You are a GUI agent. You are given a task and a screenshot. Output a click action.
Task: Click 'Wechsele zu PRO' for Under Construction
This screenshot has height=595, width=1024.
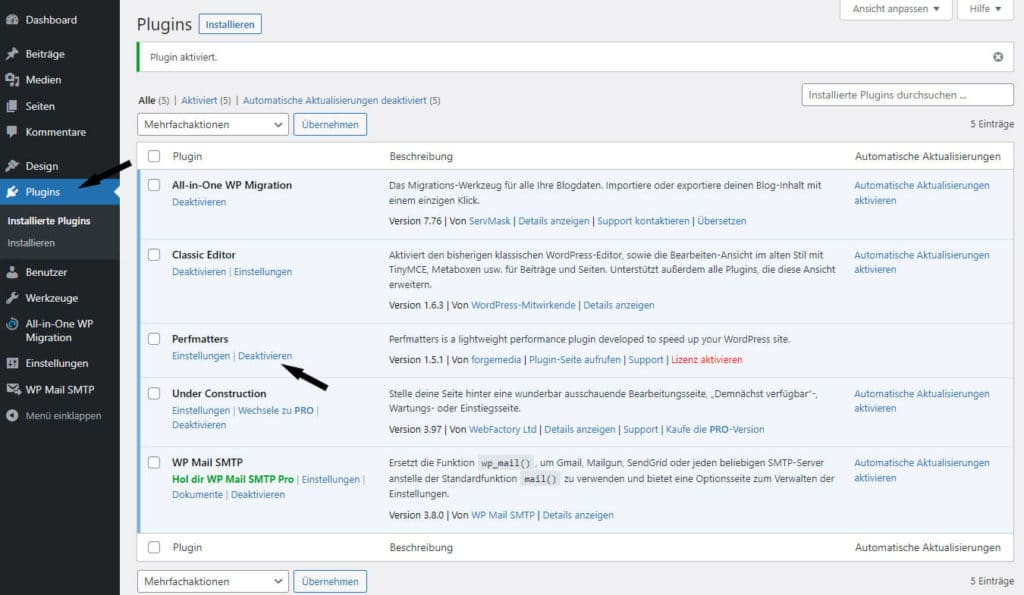pos(276,410)
